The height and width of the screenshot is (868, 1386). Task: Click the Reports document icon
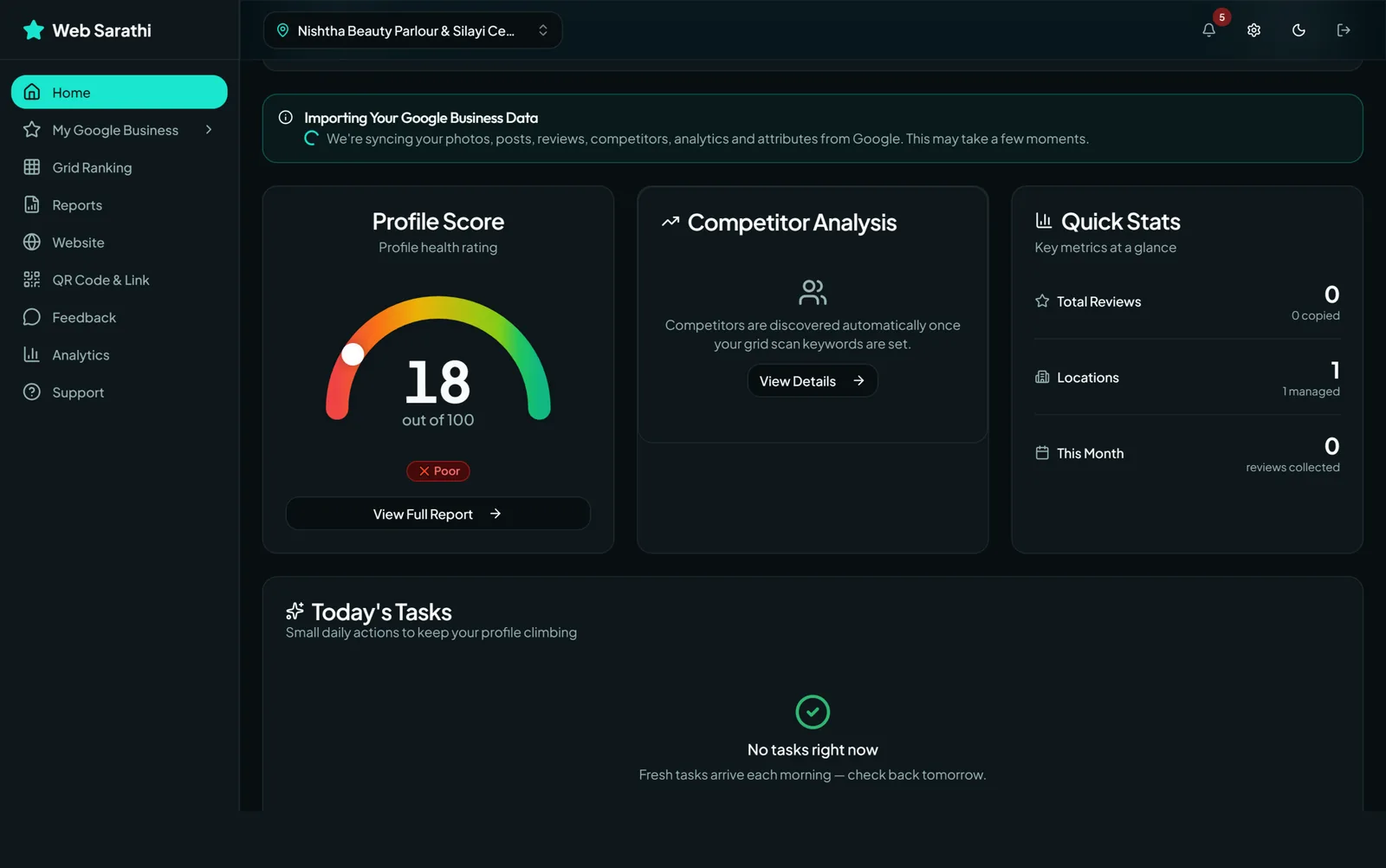coord(32,205)
